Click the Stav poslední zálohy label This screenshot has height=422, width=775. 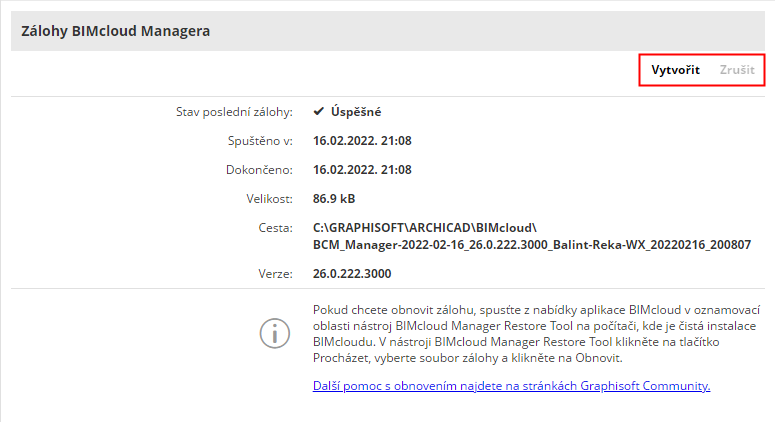pos(234,112)
